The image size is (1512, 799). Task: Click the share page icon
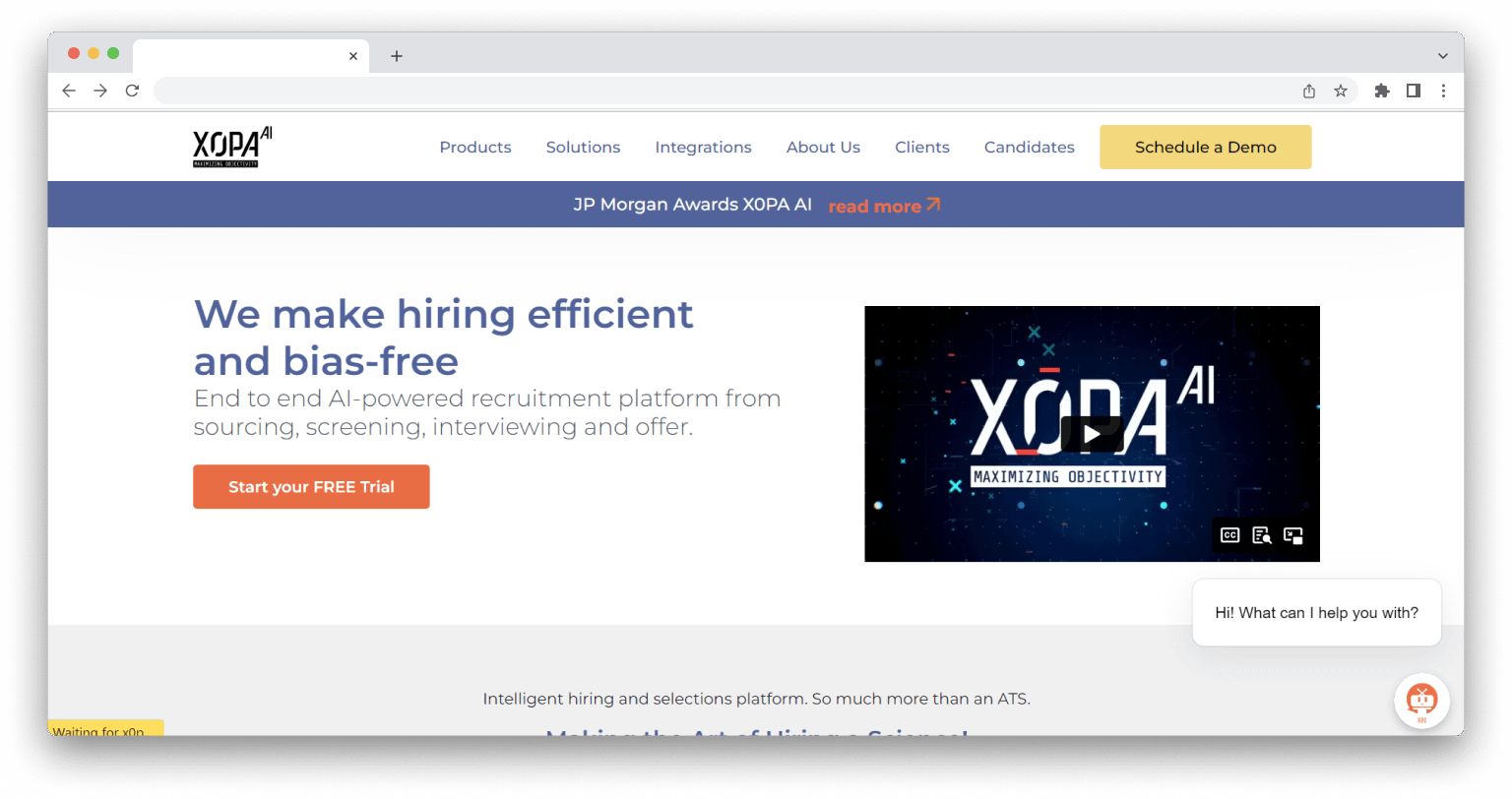1309,91
